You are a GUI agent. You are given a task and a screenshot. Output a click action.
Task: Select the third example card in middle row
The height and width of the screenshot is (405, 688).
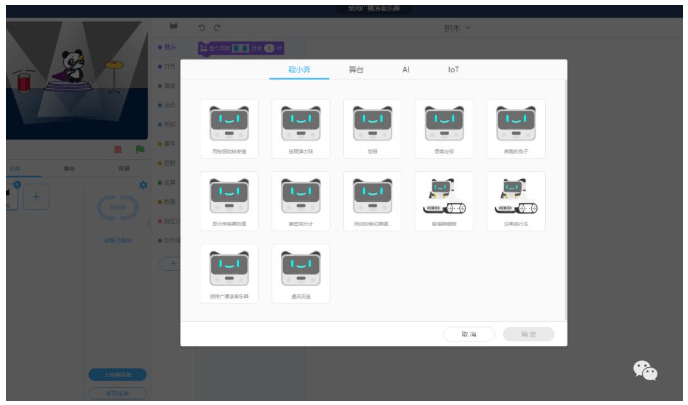pyautogui.click(x=373, y=201)
